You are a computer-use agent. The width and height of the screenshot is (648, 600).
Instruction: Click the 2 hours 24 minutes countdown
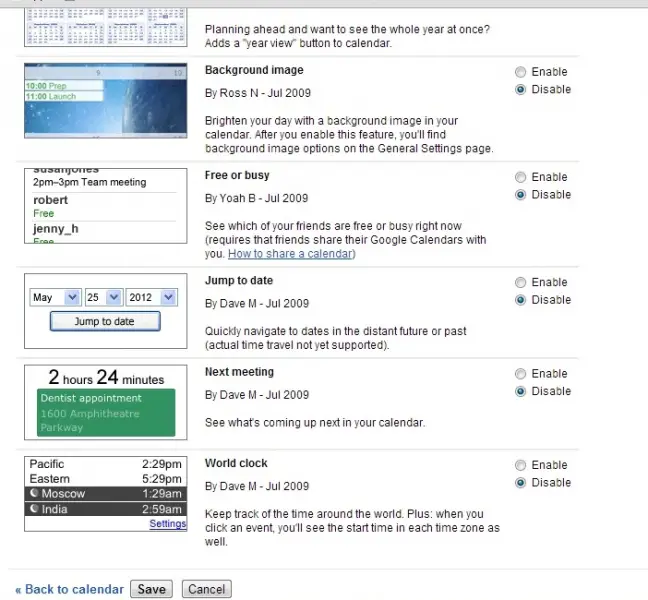[106, 377]
